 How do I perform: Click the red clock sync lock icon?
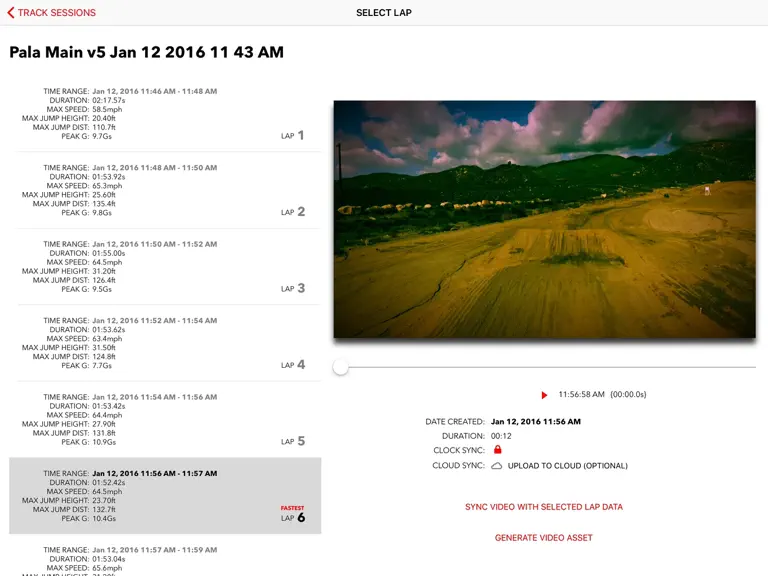point(498,450)
